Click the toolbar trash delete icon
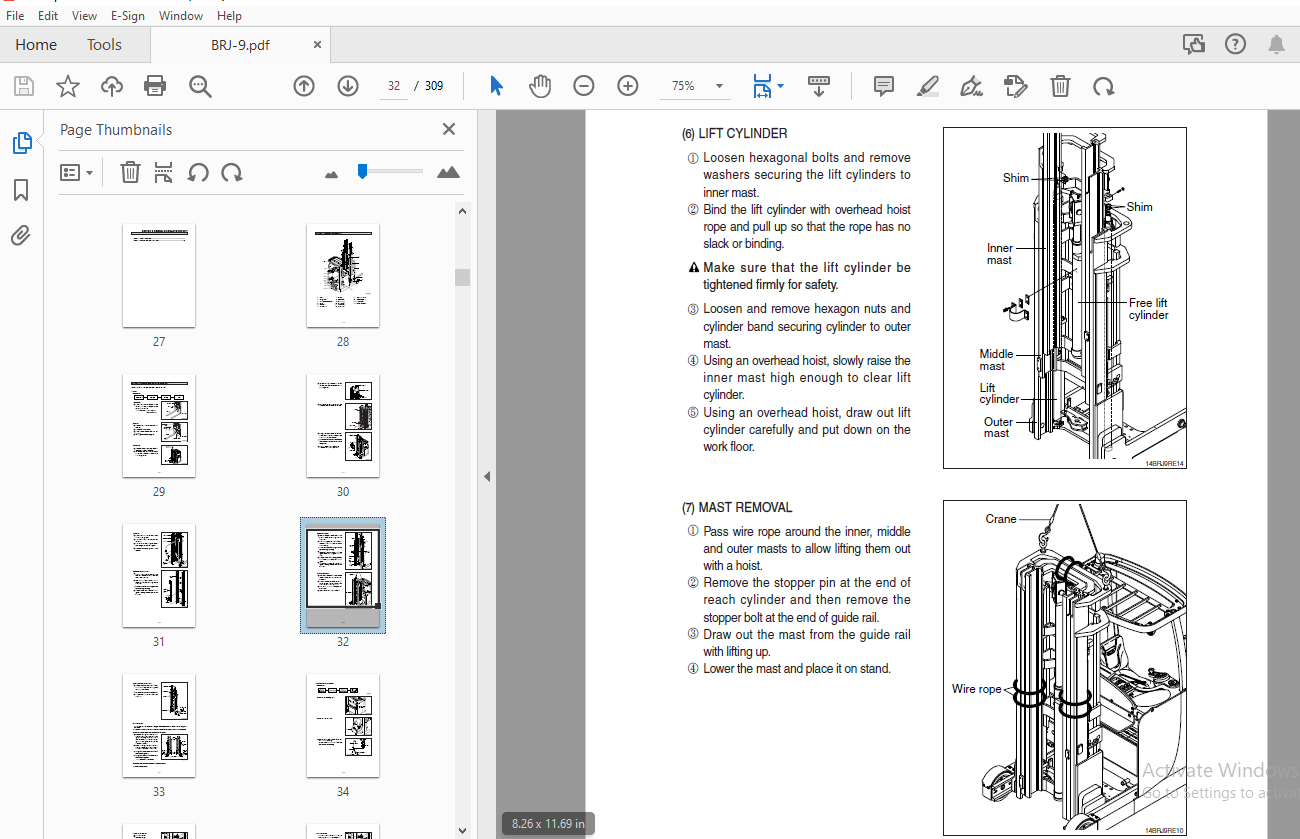The width and height of the screenshot is (1300, 839). coord(1060,86)
